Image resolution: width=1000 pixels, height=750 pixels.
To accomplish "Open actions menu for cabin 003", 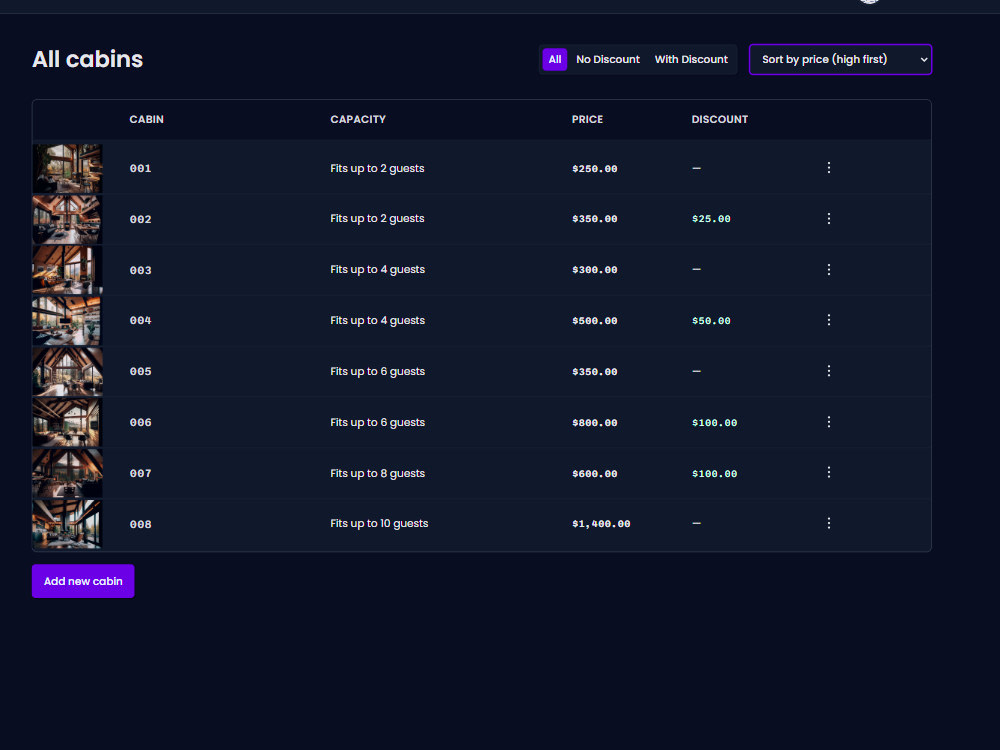I will [x=828, y=270].
